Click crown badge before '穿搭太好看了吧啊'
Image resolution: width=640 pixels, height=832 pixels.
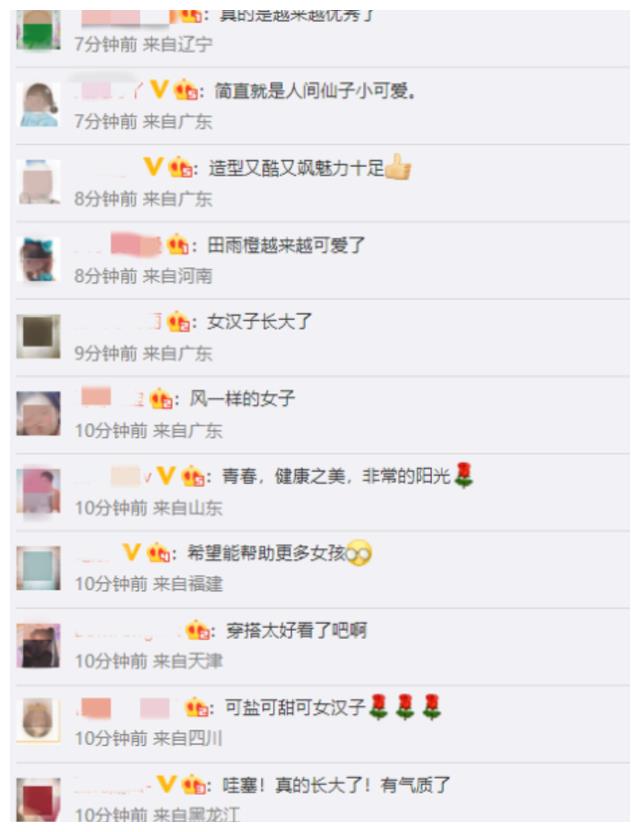tap(197, 630)
